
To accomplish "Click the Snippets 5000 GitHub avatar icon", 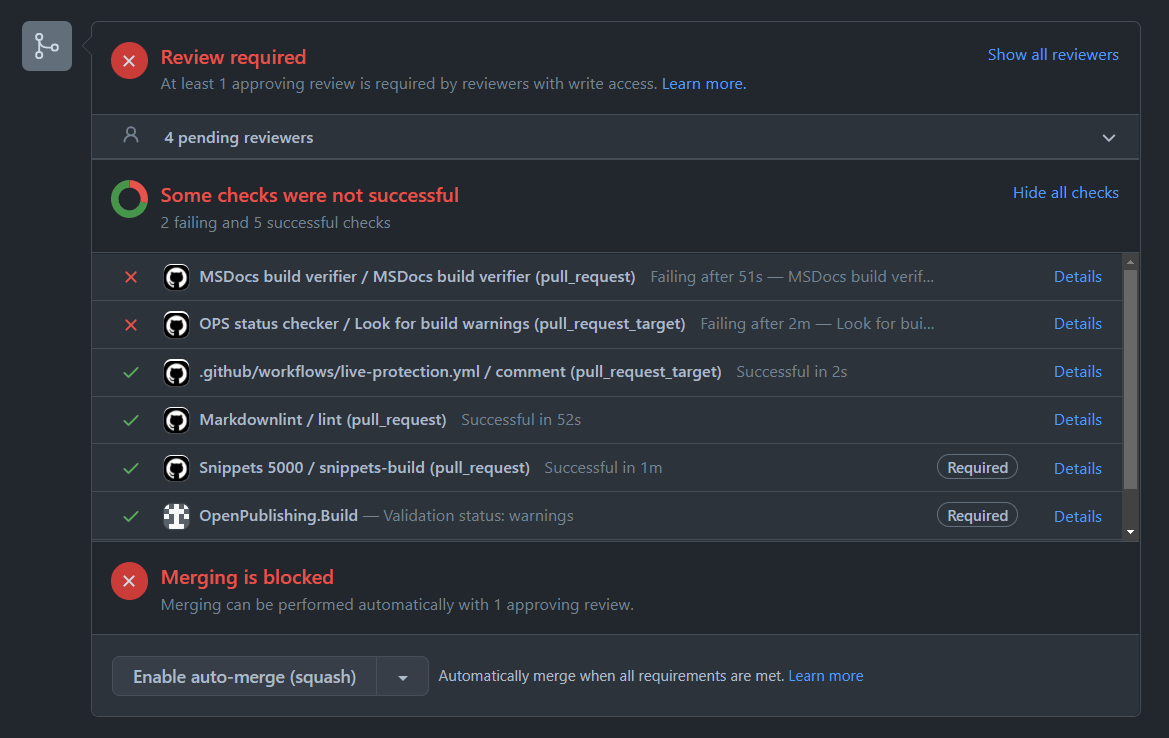I will point(176,468).
